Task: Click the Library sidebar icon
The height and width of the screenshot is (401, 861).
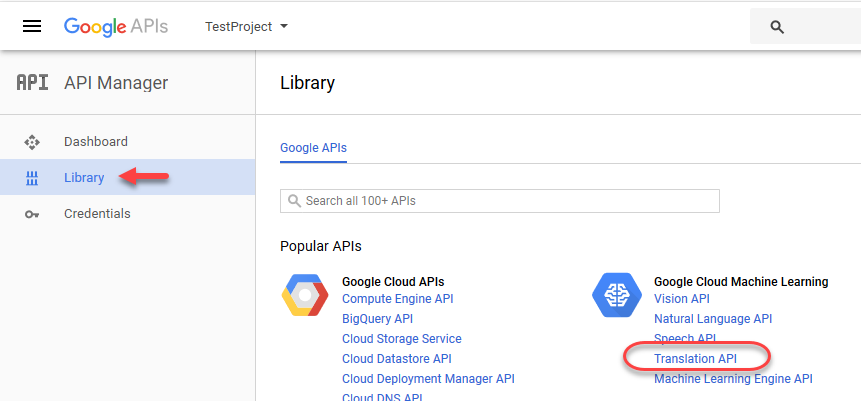Action: 32,178
